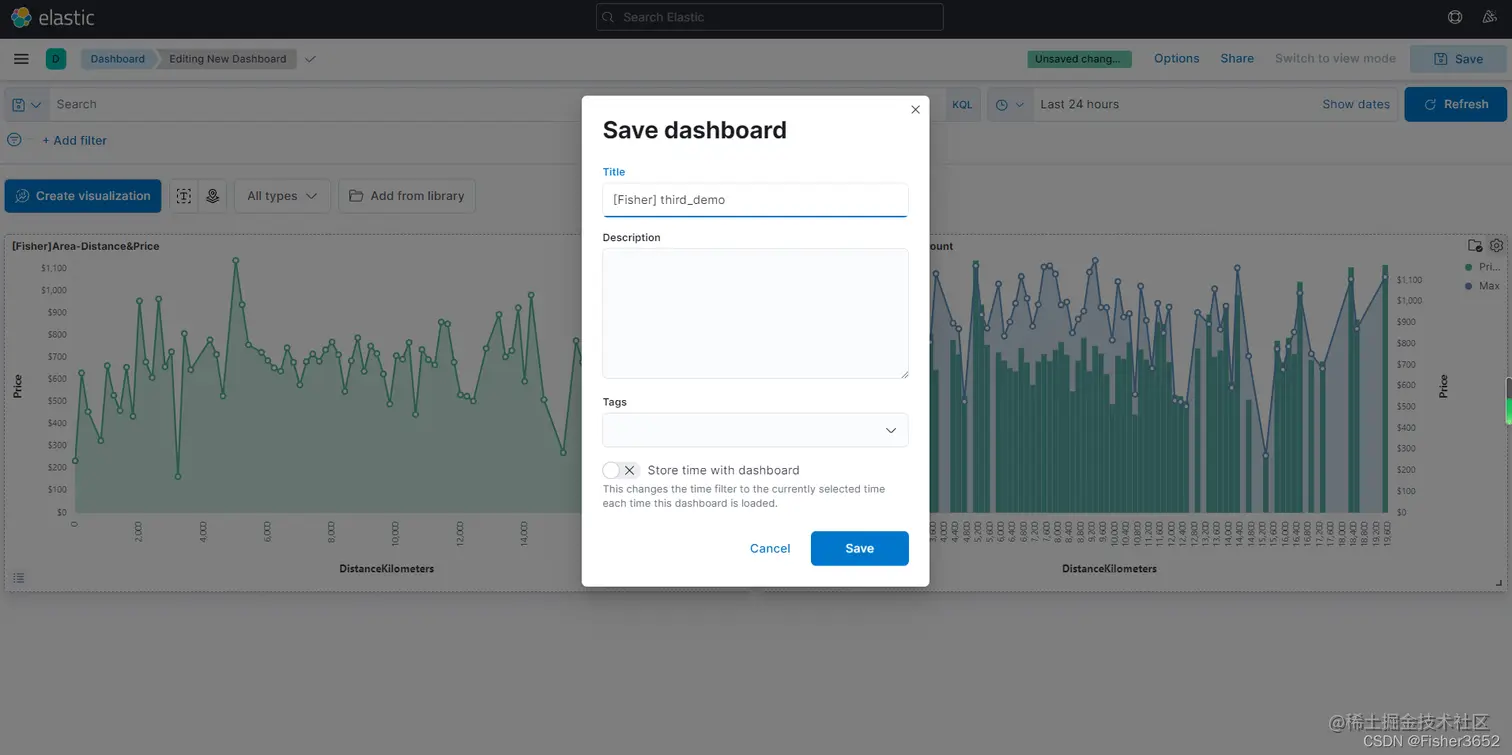Click the Add filter link
This screenshot has height=755, width=1512.
(x=75, y=140)
